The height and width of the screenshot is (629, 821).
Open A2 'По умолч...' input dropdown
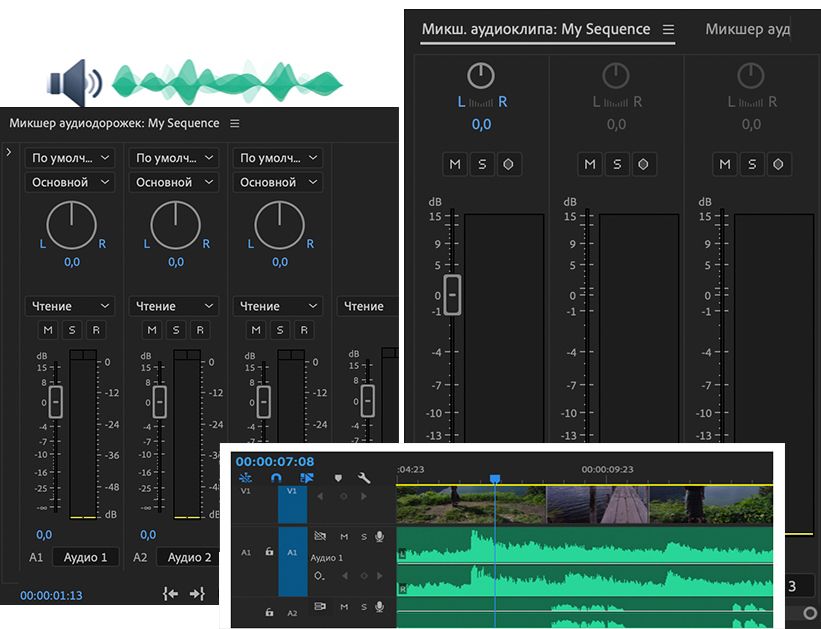(x=174, y=158)
